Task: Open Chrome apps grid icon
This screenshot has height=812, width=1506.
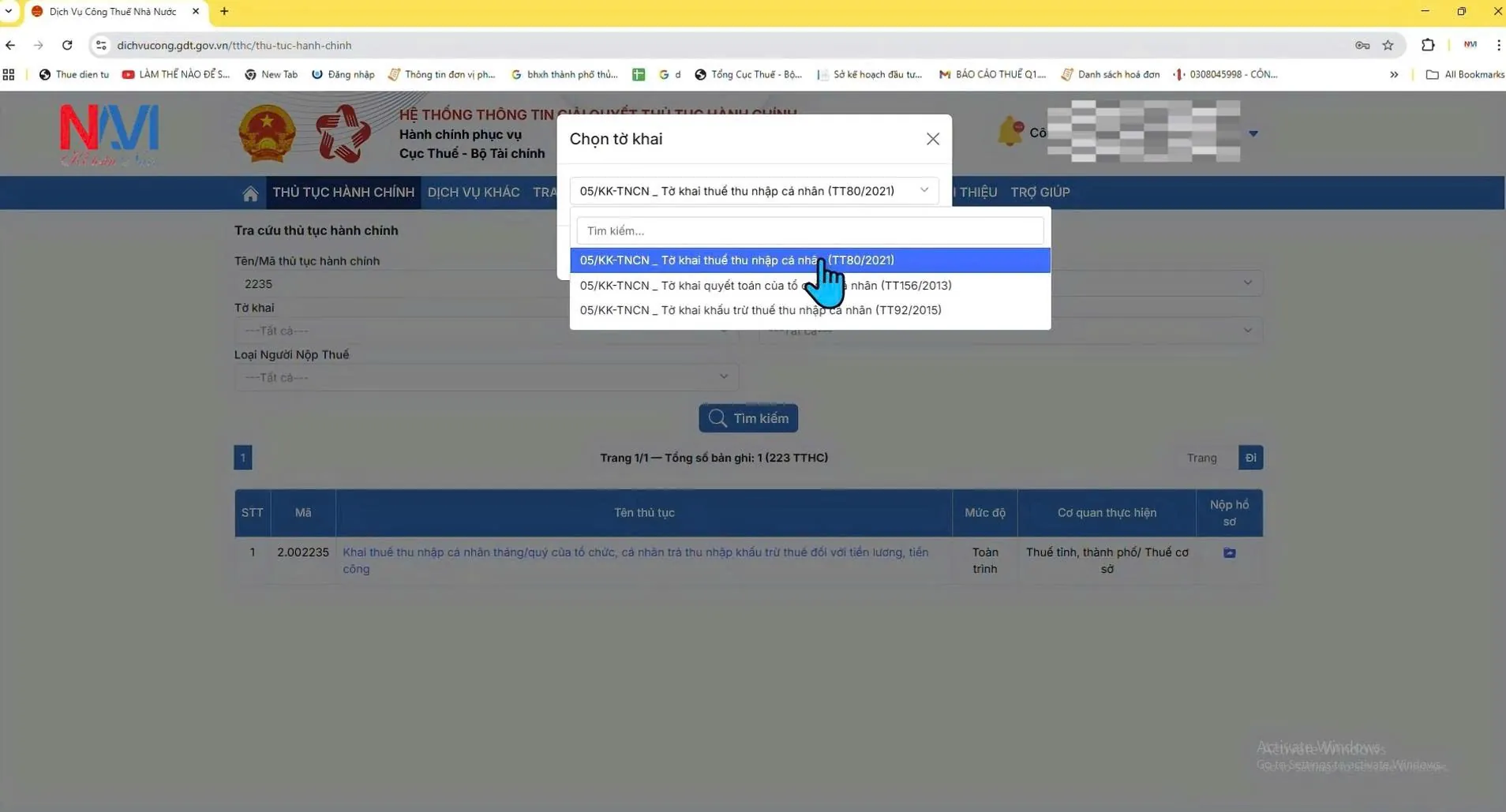Action: [x=9, y=75]
